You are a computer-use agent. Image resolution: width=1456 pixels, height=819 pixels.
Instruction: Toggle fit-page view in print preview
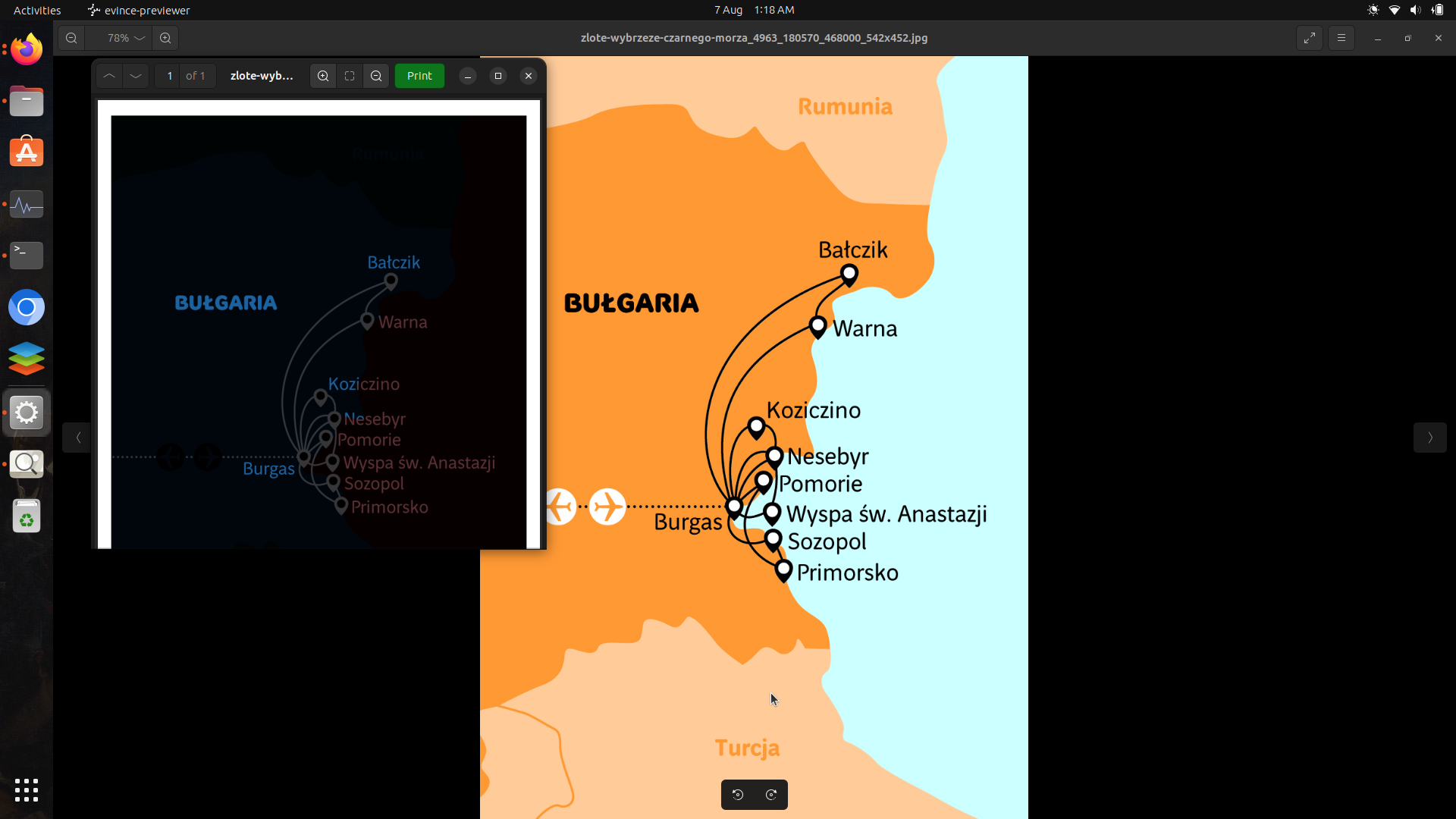click(x=350, y=76)
